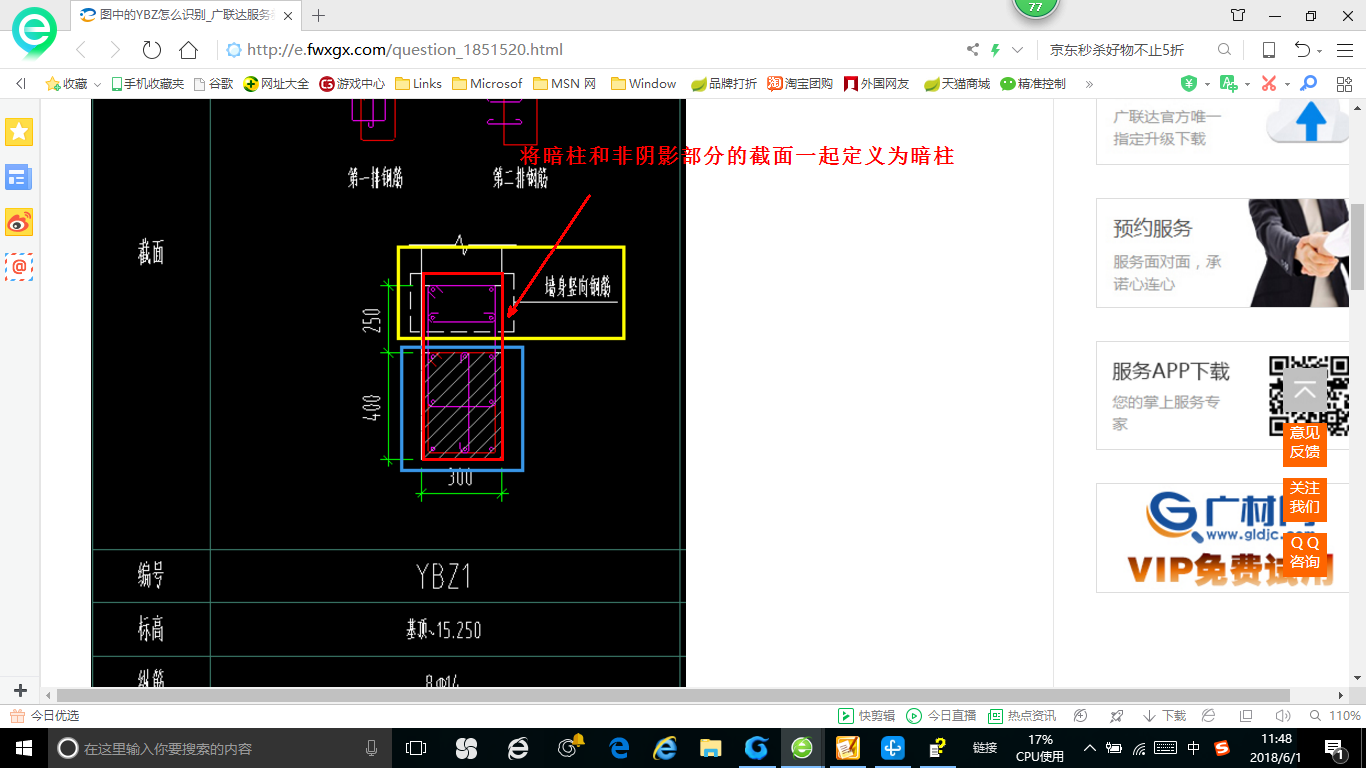Open the 网址大全 bookmark
The width and height of the screenshot is (1366, 768).
click(276, 84)
